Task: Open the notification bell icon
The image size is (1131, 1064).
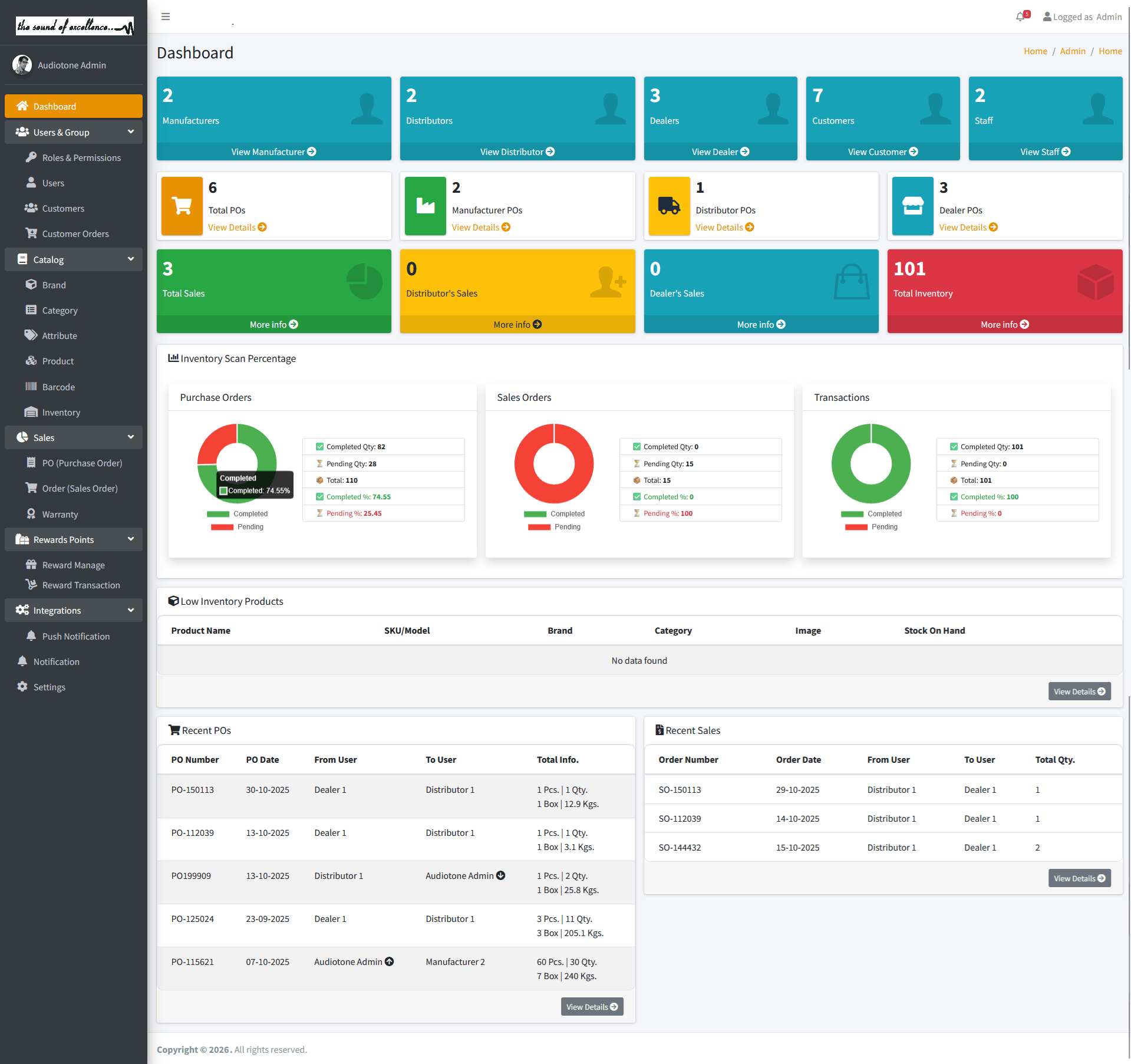Action: tap(1021, 17)
